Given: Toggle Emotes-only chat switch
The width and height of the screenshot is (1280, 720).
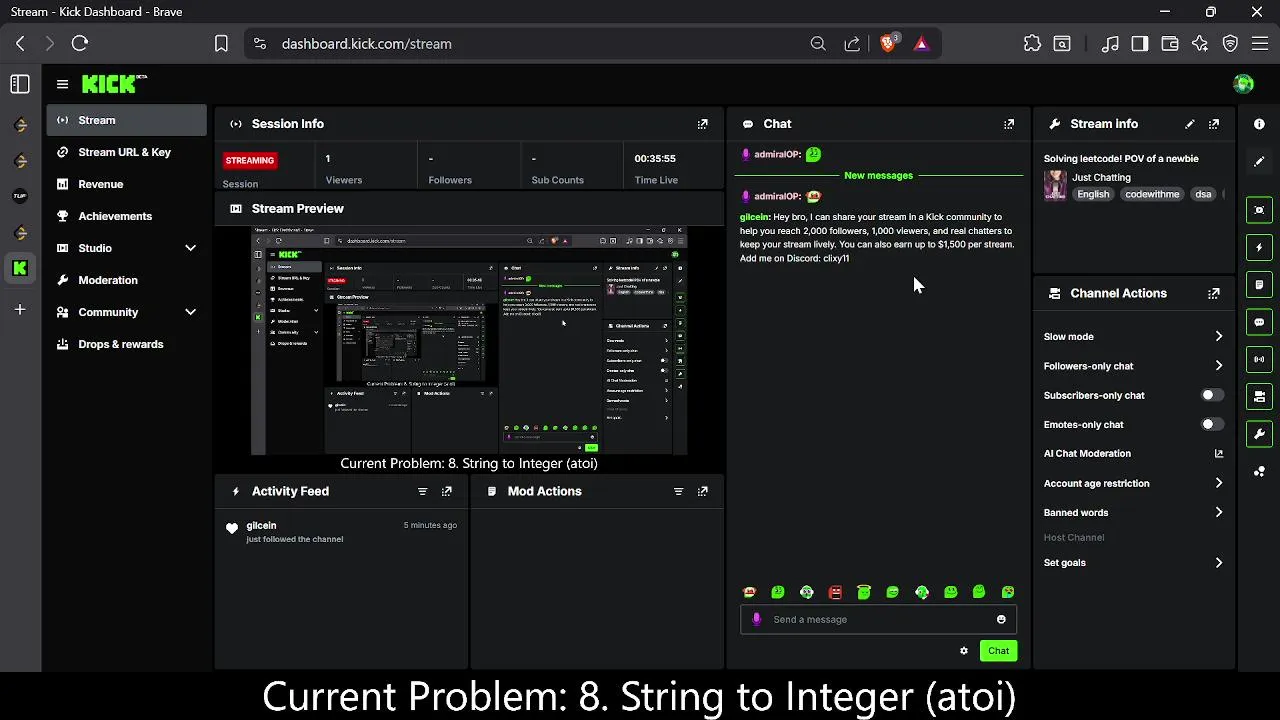Looking at the screenshot, I should click(1211, 424).
